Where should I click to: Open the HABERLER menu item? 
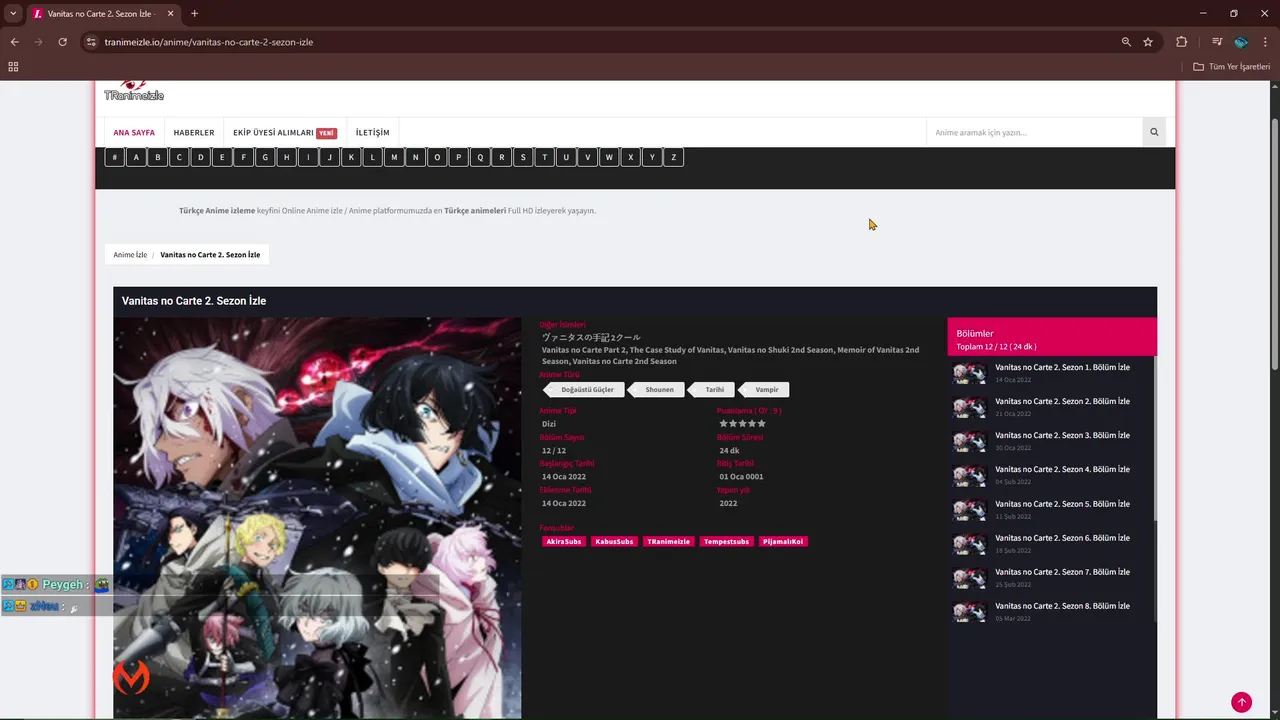(194, 132)
